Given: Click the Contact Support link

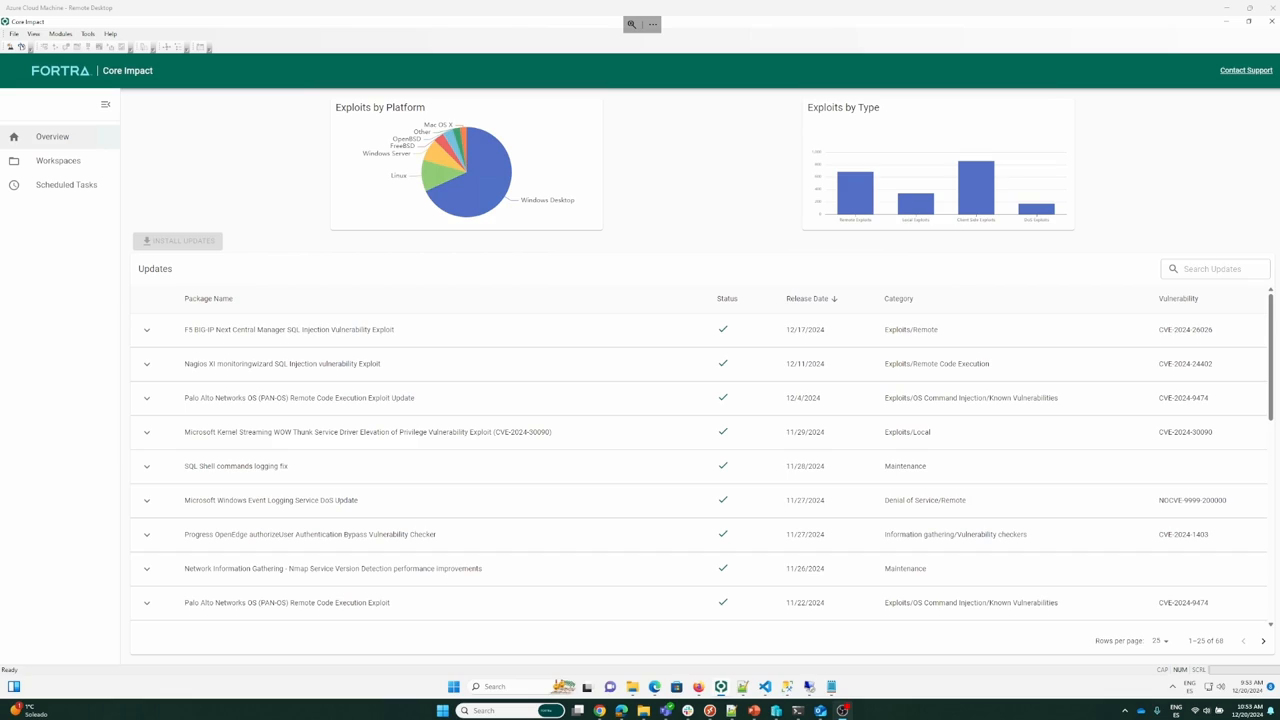Looking at the screenshot, I should tap(1246, 71).
